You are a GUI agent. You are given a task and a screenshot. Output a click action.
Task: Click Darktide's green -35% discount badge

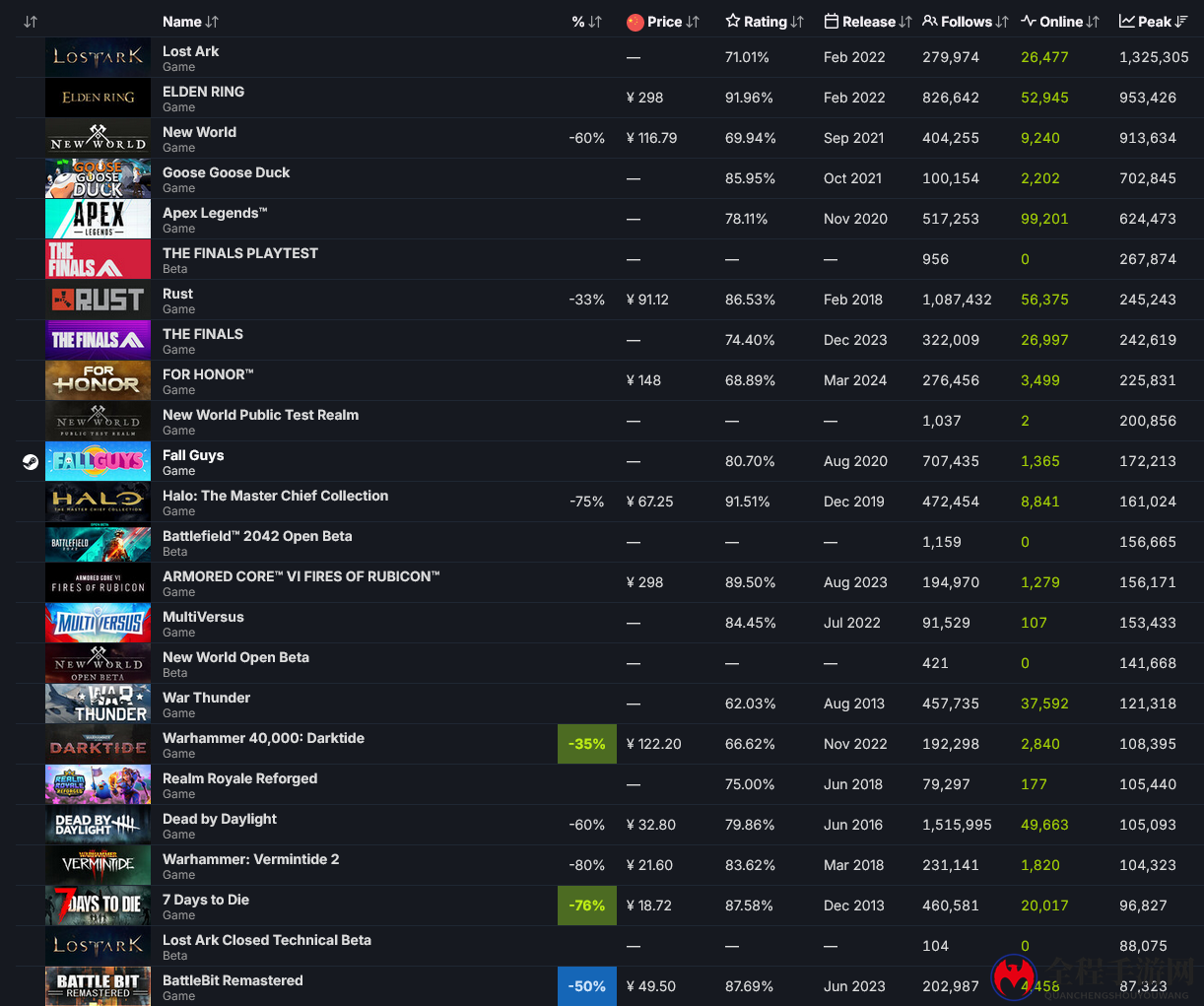pyautogui.click(x=587, y=744)
